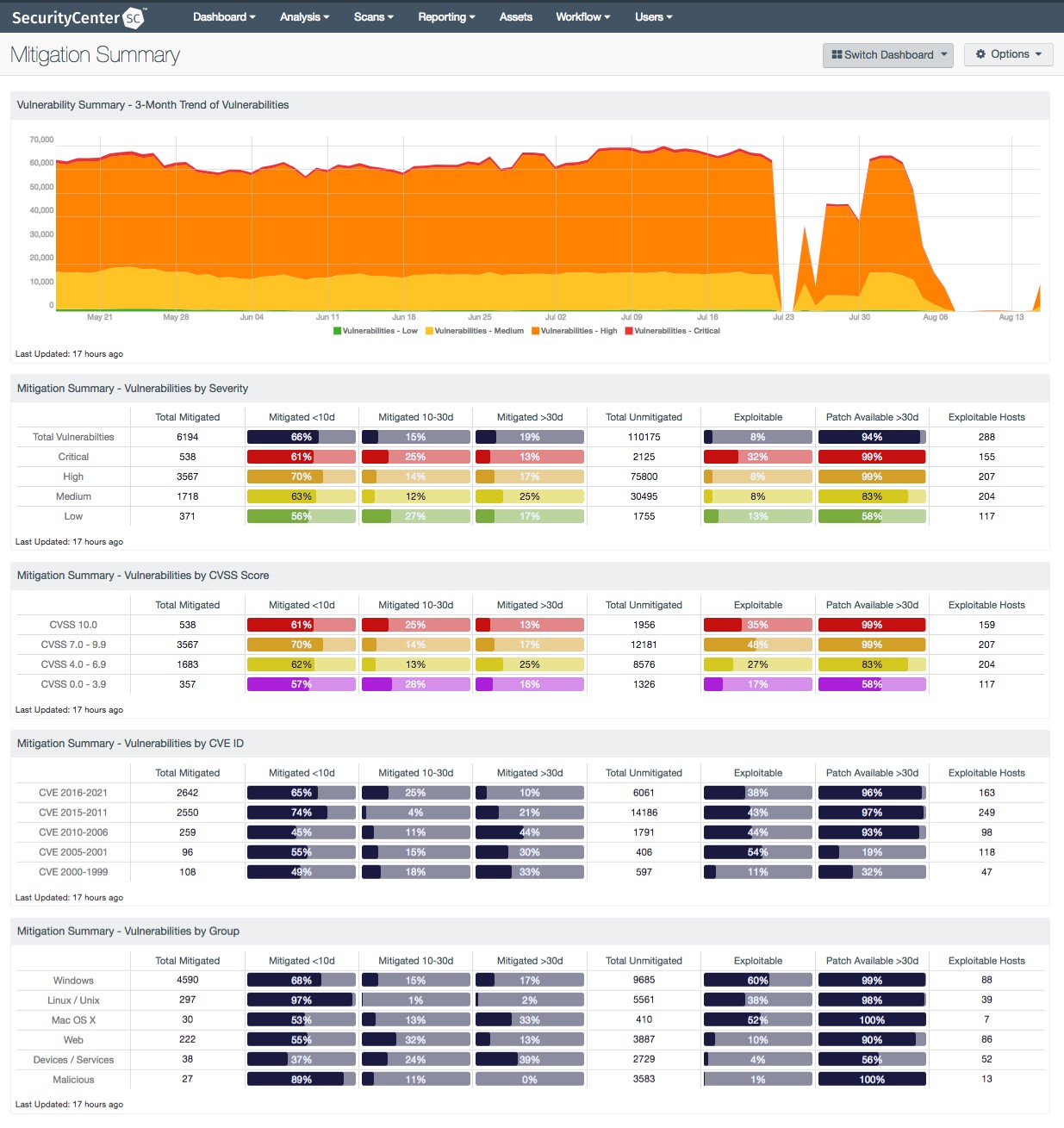Click the Windows group Total Mitigated value 4590
Screen dimensions: 1064x1128
pos(188,980)
